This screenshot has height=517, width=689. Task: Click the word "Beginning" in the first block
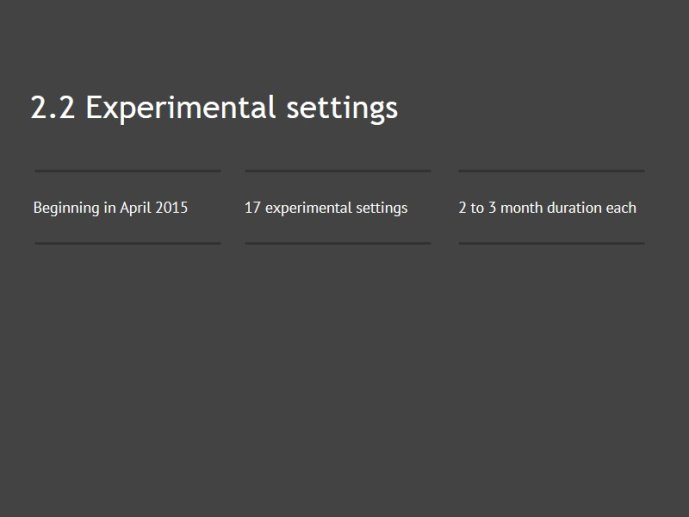point(66,208)
